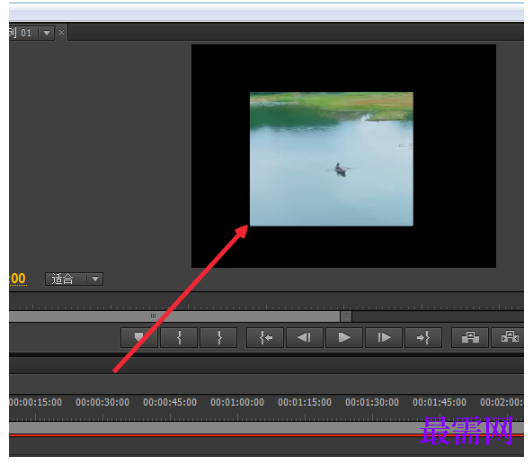Click the Add Marker button
The image size is (532, 462).
pyautogui.click(x=139, y=337)
